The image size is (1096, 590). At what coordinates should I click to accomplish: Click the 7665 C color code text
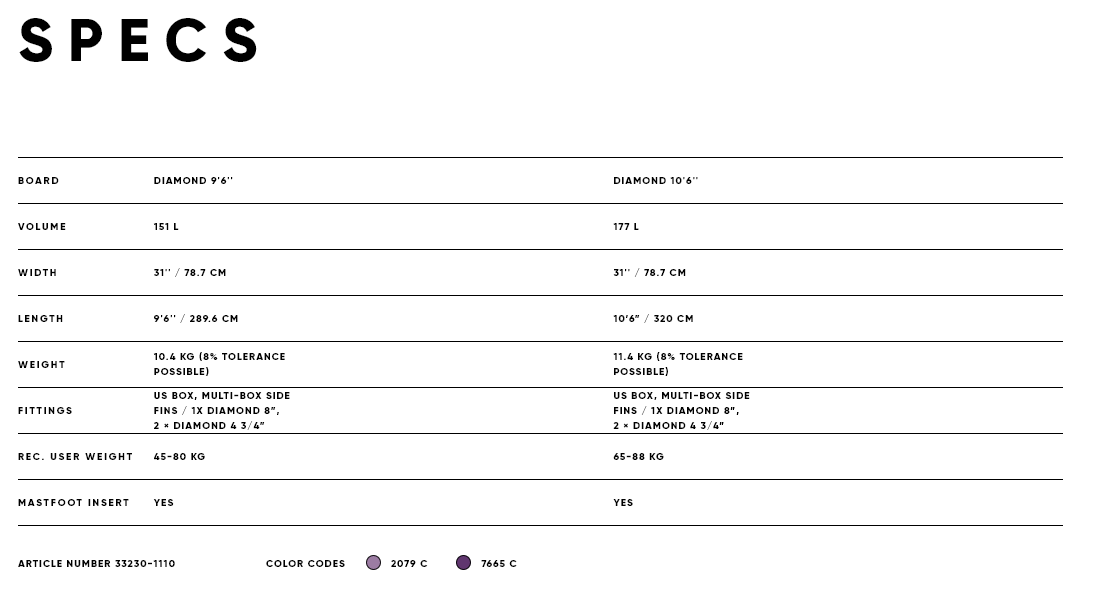499,563
